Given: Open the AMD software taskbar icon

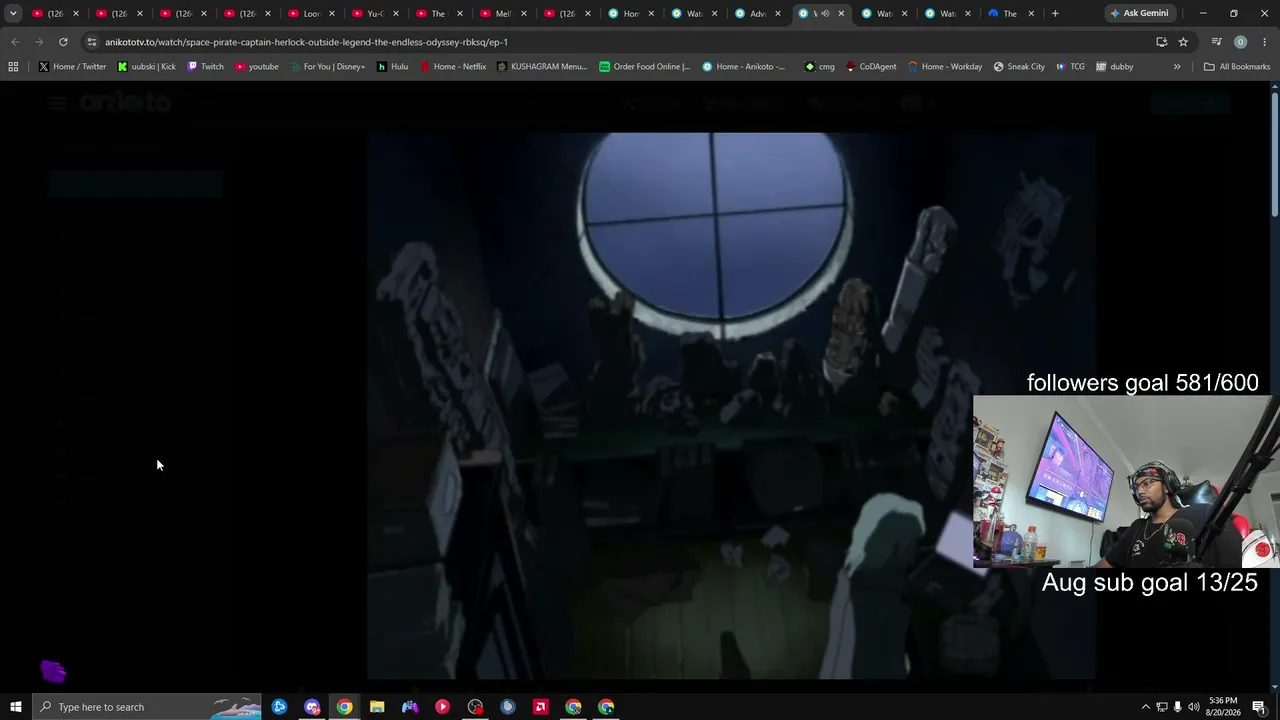Looking at the screenshot, I should click(x=540, y=707).
